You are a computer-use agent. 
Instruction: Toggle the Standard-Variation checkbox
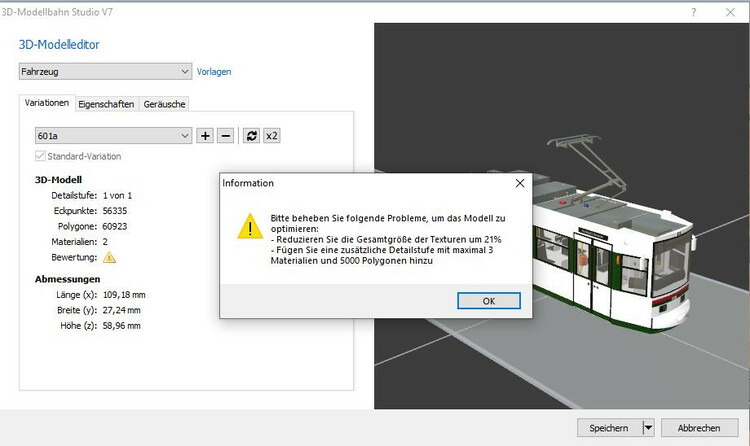pyautogui.click(x=40, y=156)
